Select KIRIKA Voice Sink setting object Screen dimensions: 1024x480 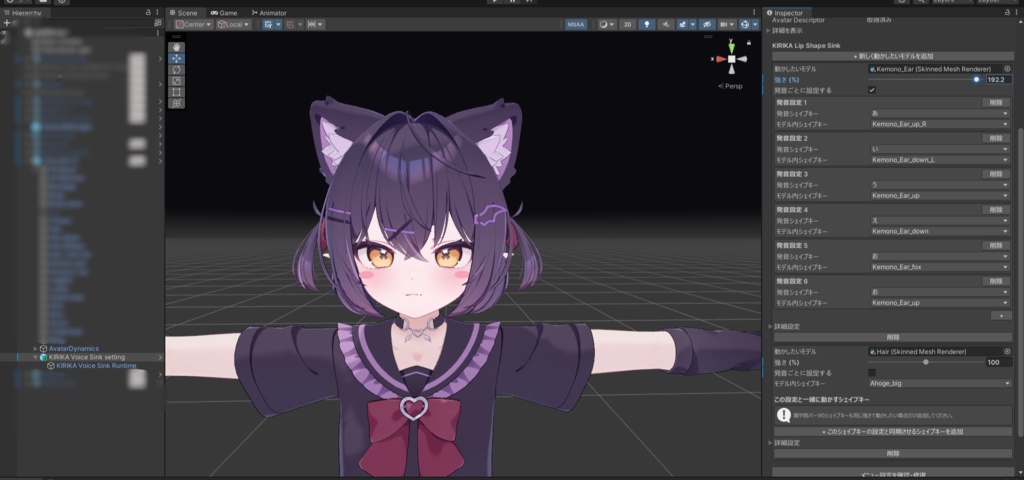click(x=86, y=357)
